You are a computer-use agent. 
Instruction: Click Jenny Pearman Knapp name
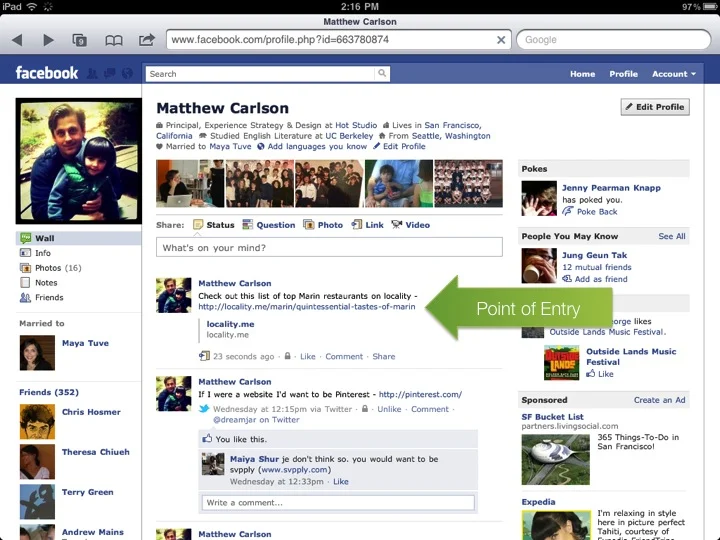click(x=611, y=187)
